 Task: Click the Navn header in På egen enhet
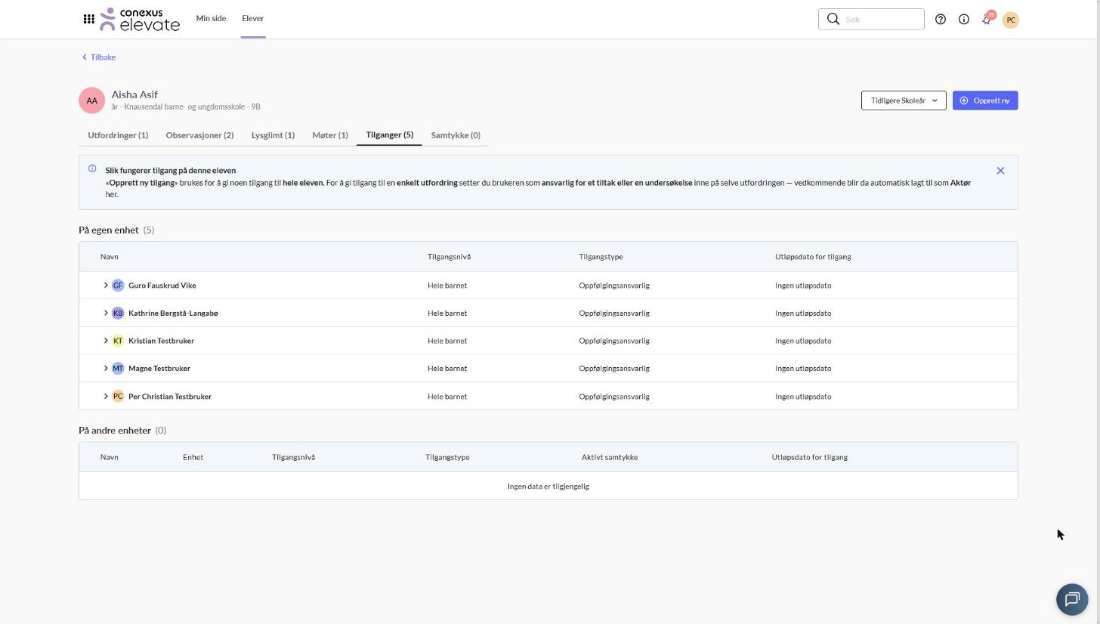click(109, 257)
